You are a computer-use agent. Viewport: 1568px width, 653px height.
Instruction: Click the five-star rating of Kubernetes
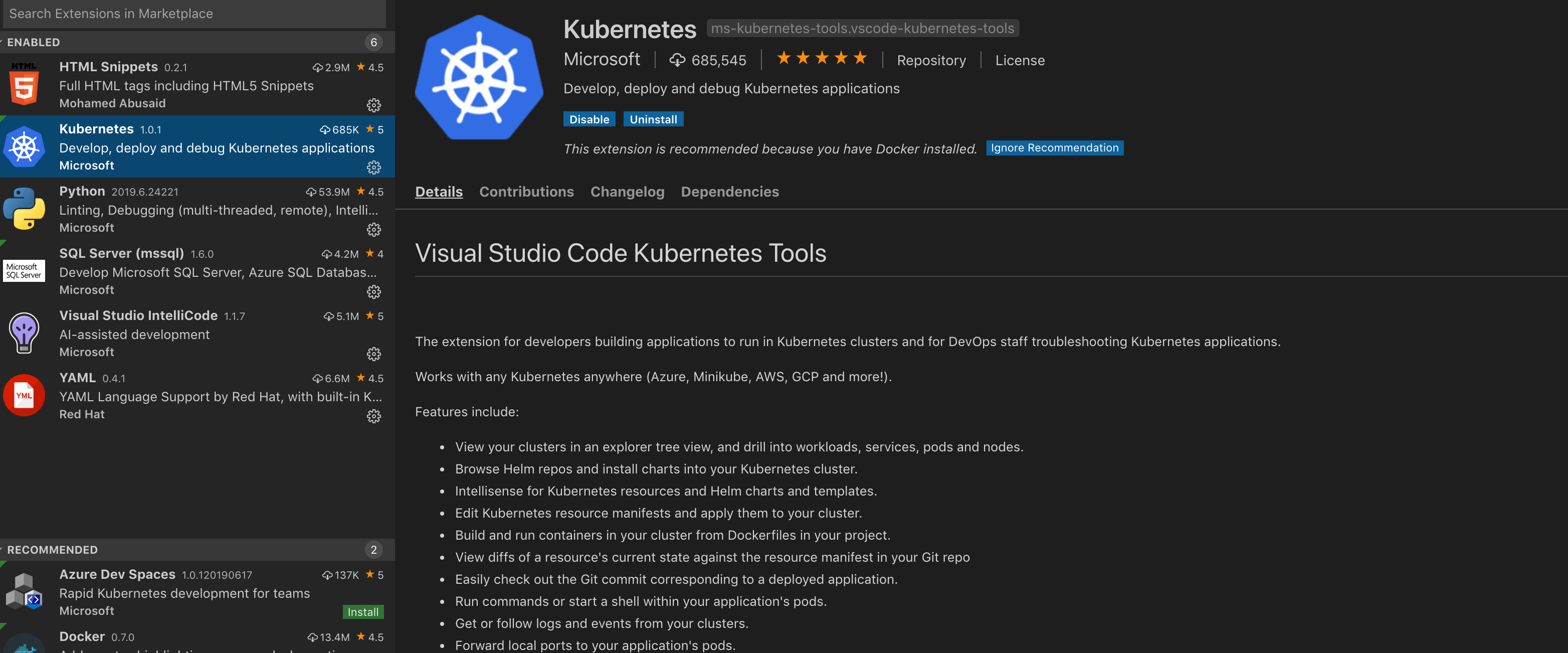click(x=821, y=59)
